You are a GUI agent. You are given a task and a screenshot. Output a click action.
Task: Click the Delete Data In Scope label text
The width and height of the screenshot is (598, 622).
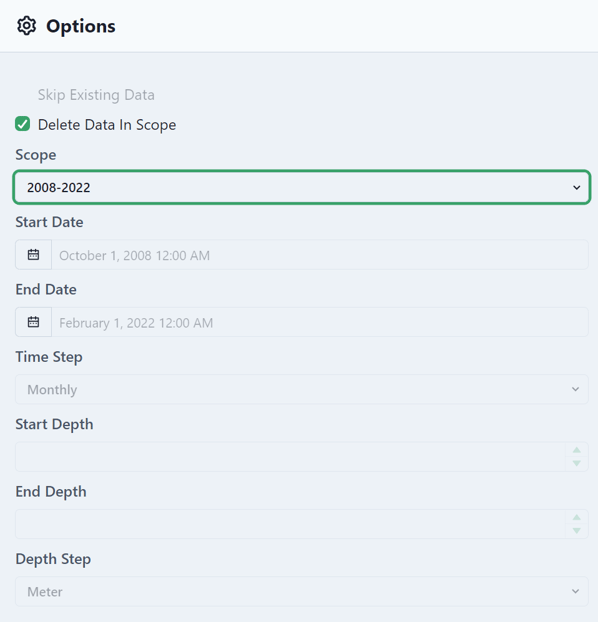pos(107,125)
